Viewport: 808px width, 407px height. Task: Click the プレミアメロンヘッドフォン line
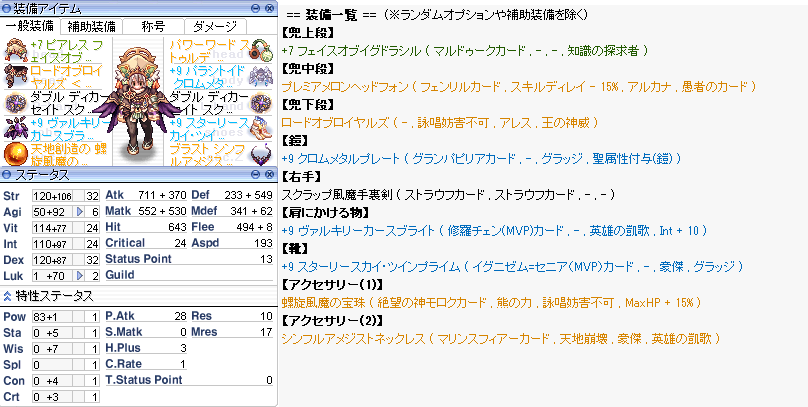pos(518,87)
